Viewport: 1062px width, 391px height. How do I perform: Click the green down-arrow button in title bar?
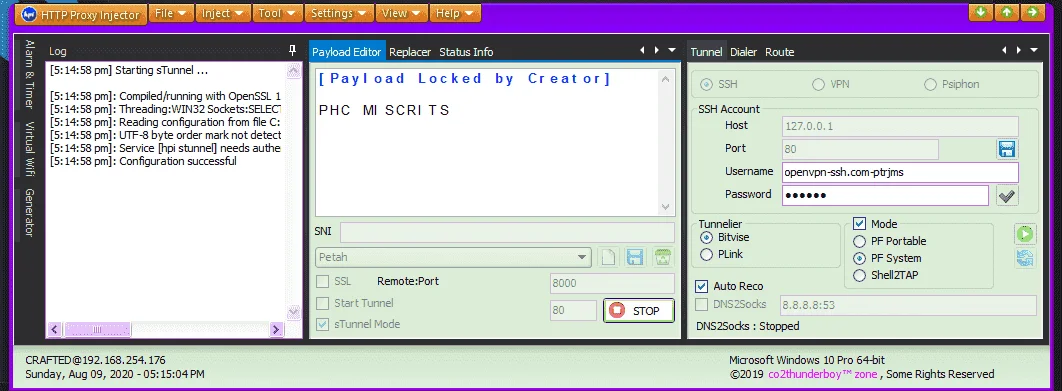click(980, 12)
